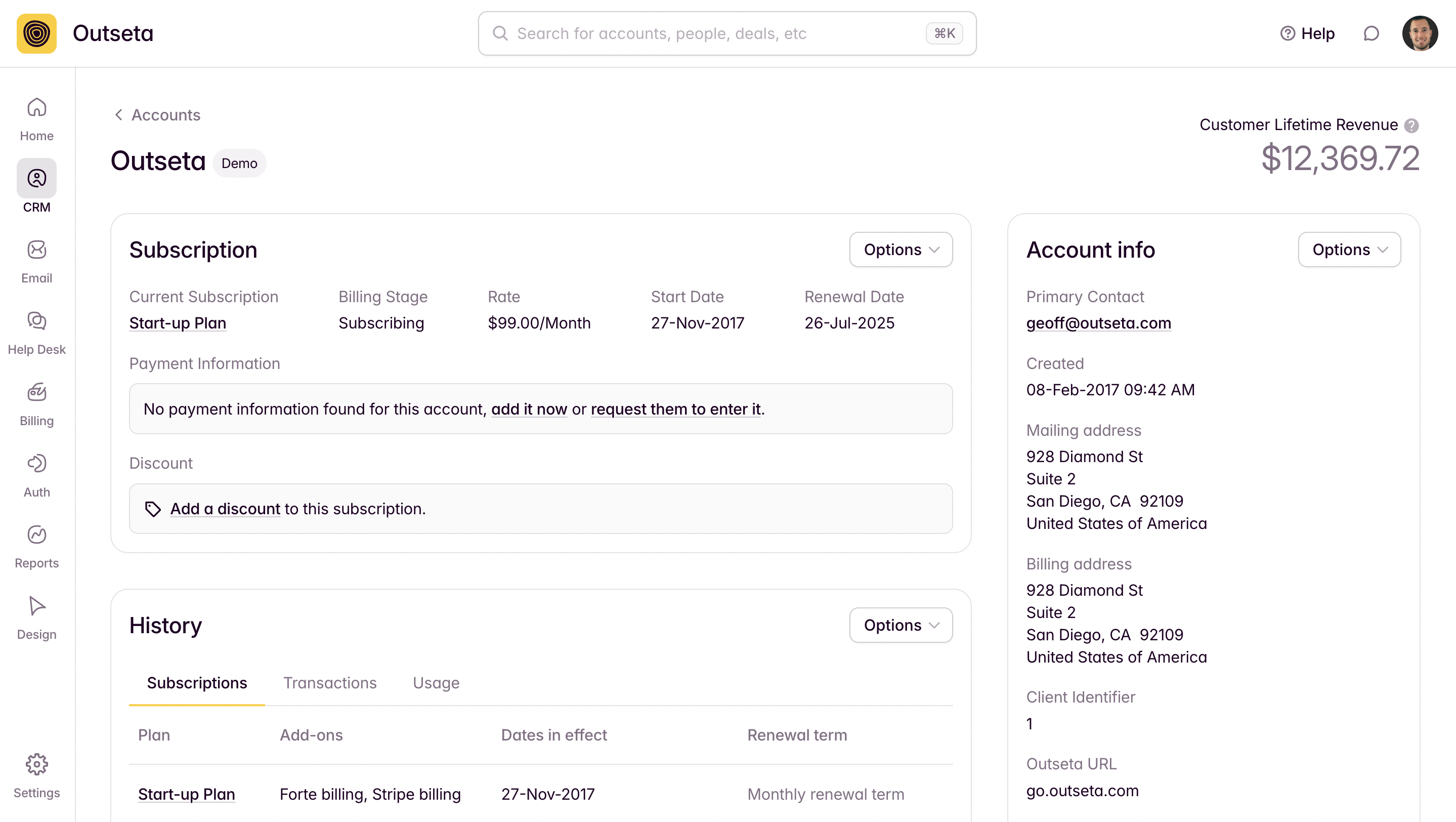The image size is (1456, 822).
Task: Click the 'add it now' payment link
Action: [529, 409]
